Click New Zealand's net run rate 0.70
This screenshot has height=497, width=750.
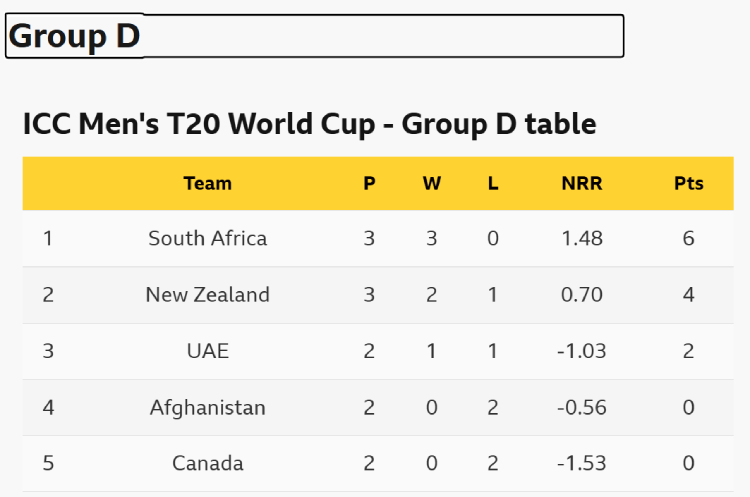(x=582, y=294)
